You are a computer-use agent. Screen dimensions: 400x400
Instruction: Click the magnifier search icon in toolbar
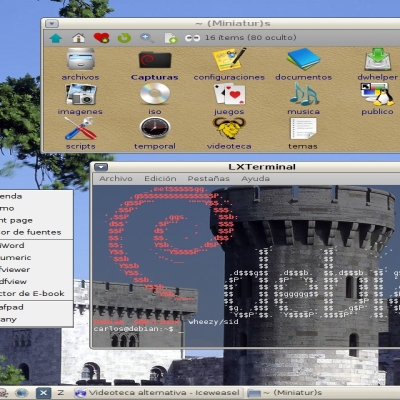pos(147,38)
